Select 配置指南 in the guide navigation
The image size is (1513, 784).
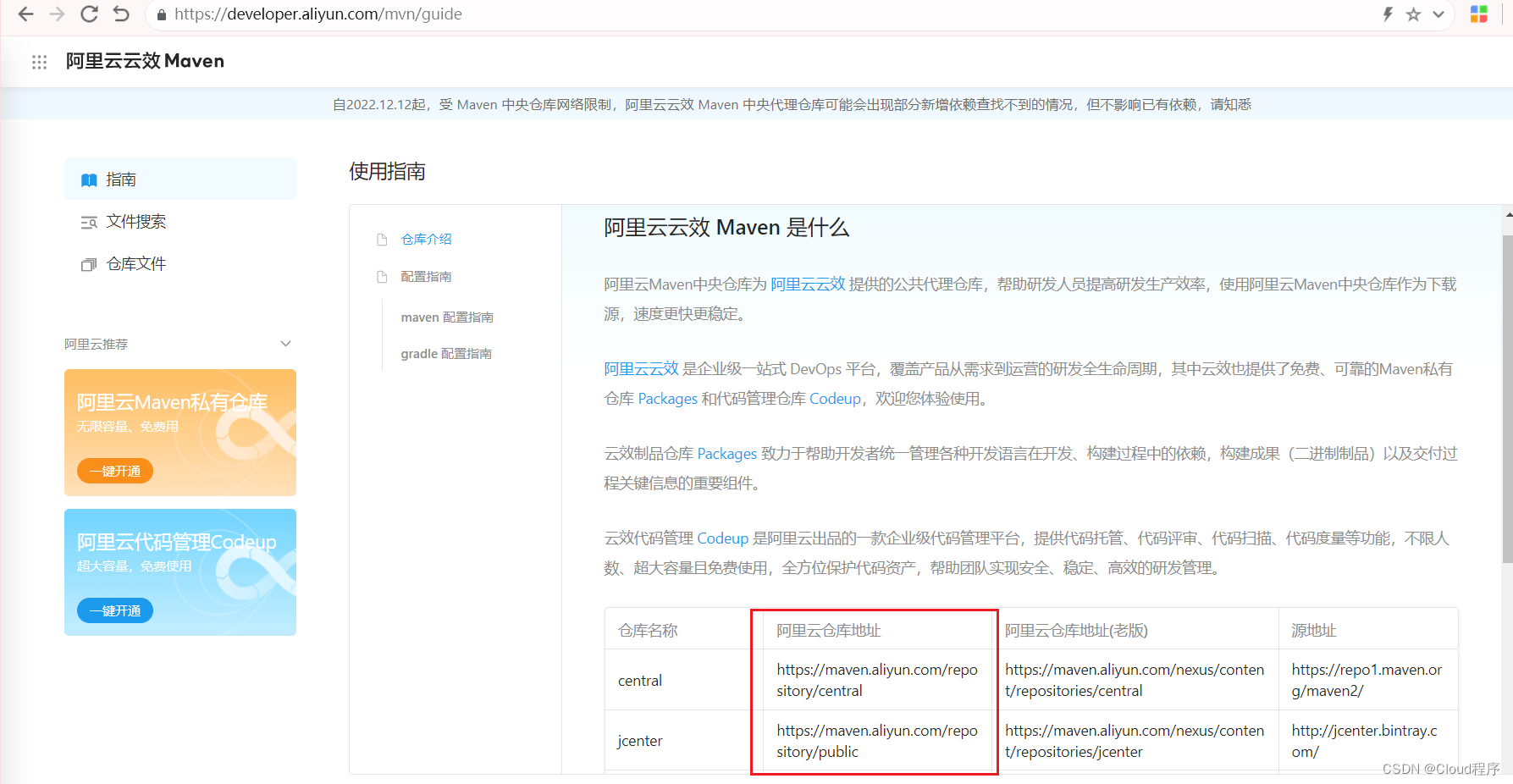[426, 277]
